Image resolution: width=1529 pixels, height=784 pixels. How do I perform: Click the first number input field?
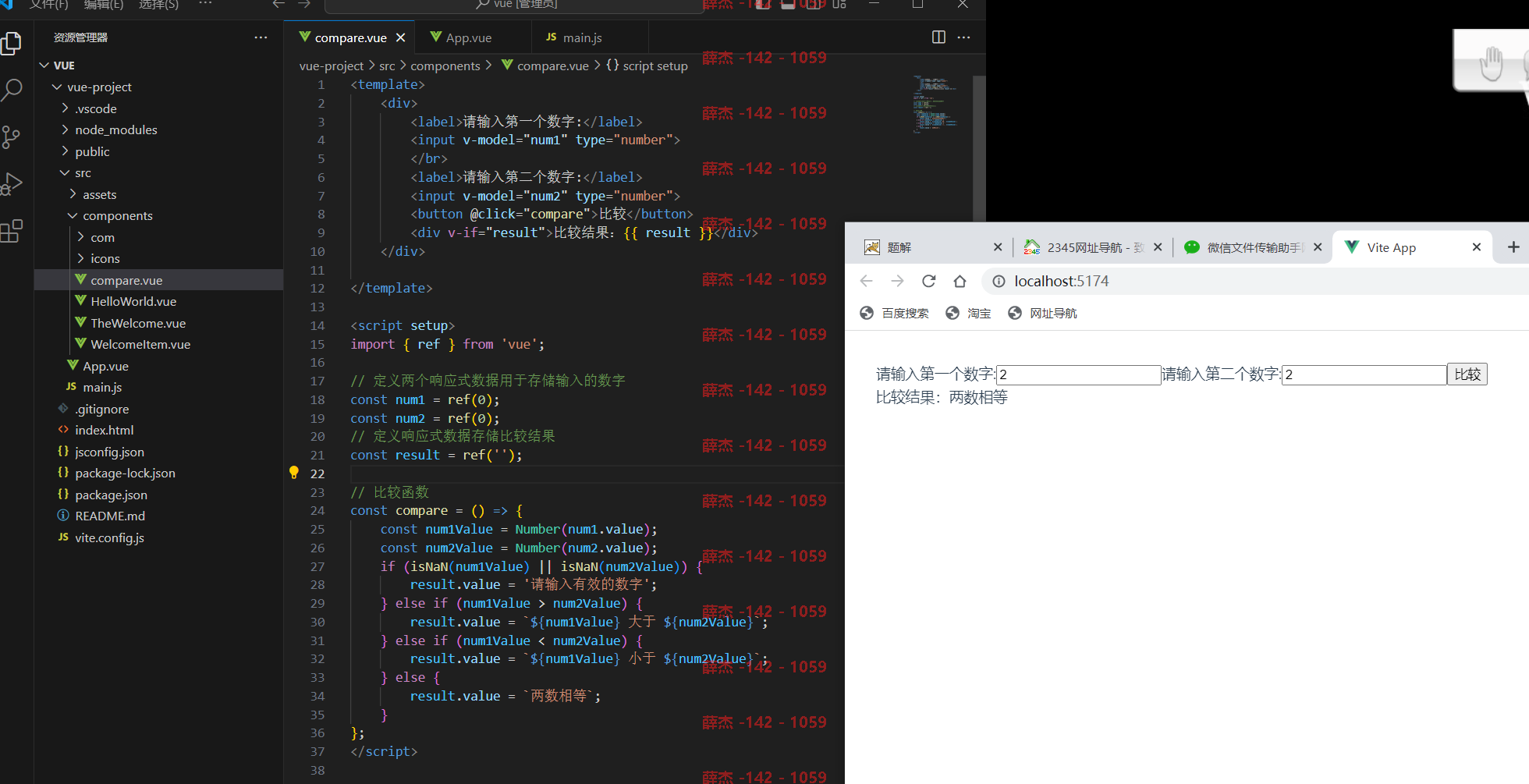click(1079, 375)
